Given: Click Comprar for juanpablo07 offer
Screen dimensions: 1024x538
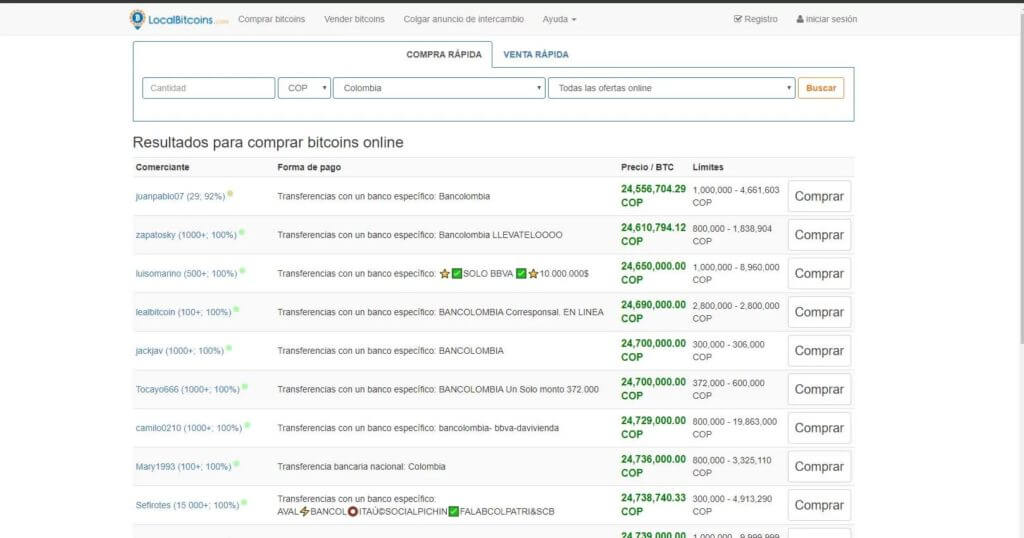Looking at the screenshot, I should (x=819, y=196).
